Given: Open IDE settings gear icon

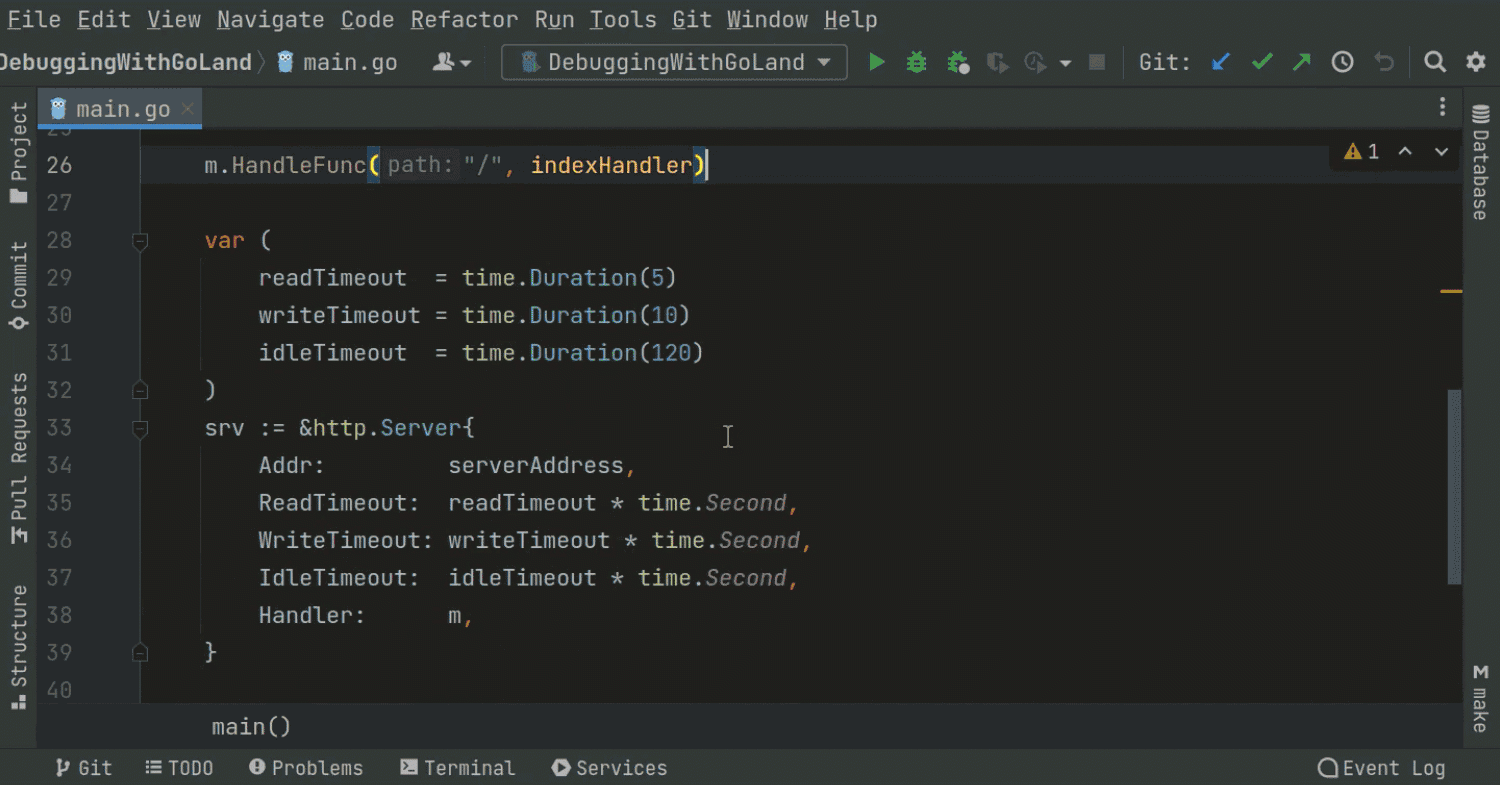Looking at the screenshot, I should click(1475, 63).
